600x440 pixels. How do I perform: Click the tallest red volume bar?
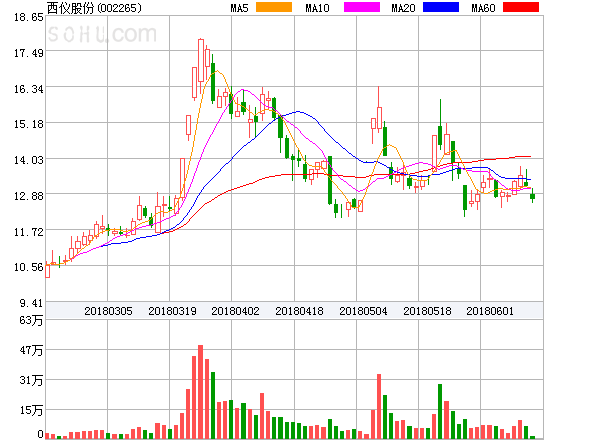pyautogui.click(x=201, y=392)
